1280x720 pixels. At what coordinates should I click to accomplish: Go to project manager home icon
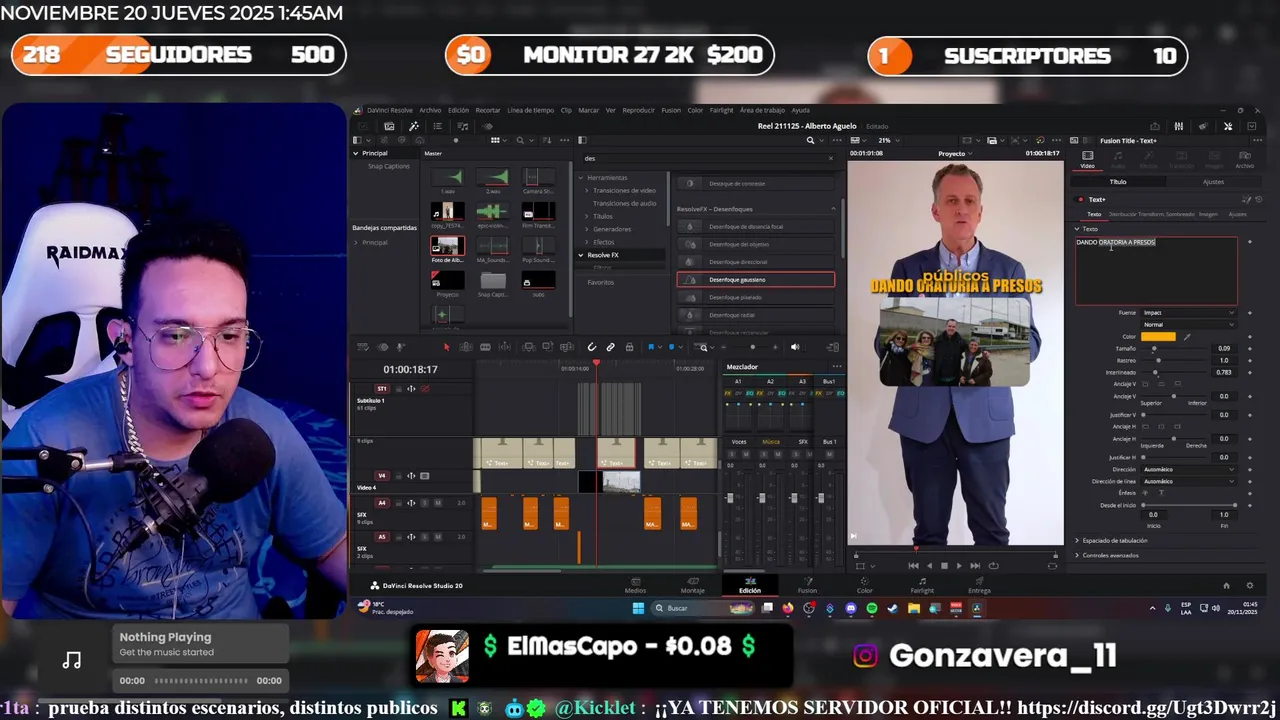1227,586
